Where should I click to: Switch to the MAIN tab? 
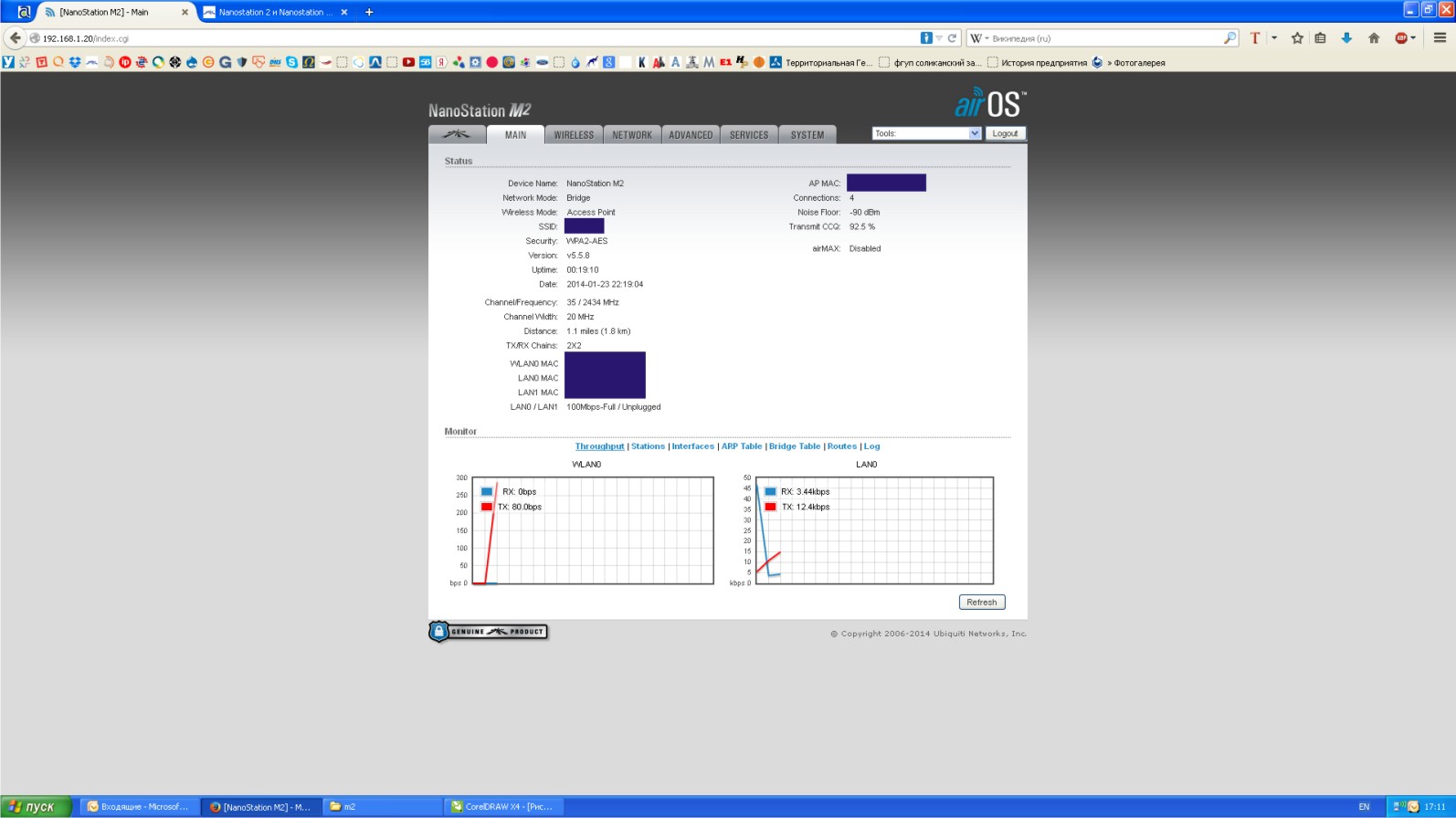515,134
